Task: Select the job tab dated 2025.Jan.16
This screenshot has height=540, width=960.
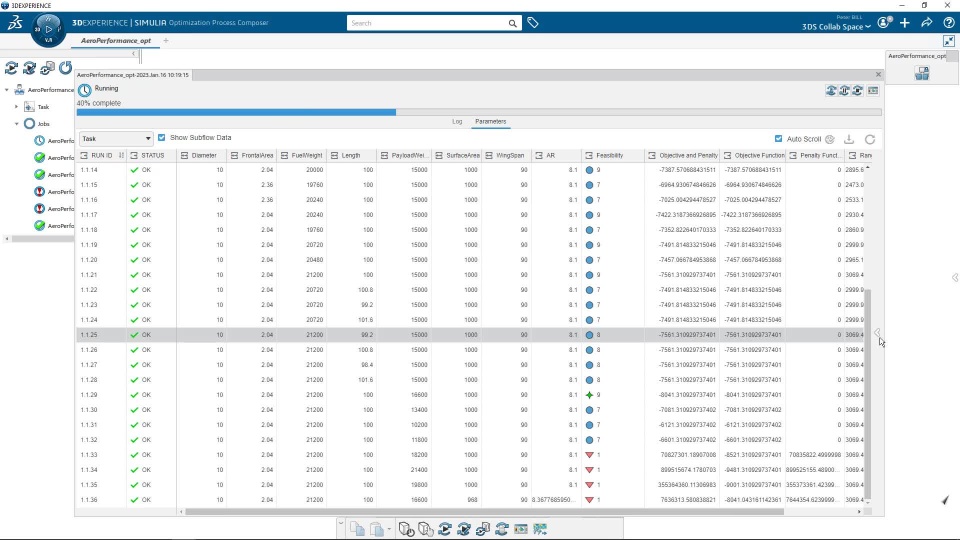Action: (133, 75)
